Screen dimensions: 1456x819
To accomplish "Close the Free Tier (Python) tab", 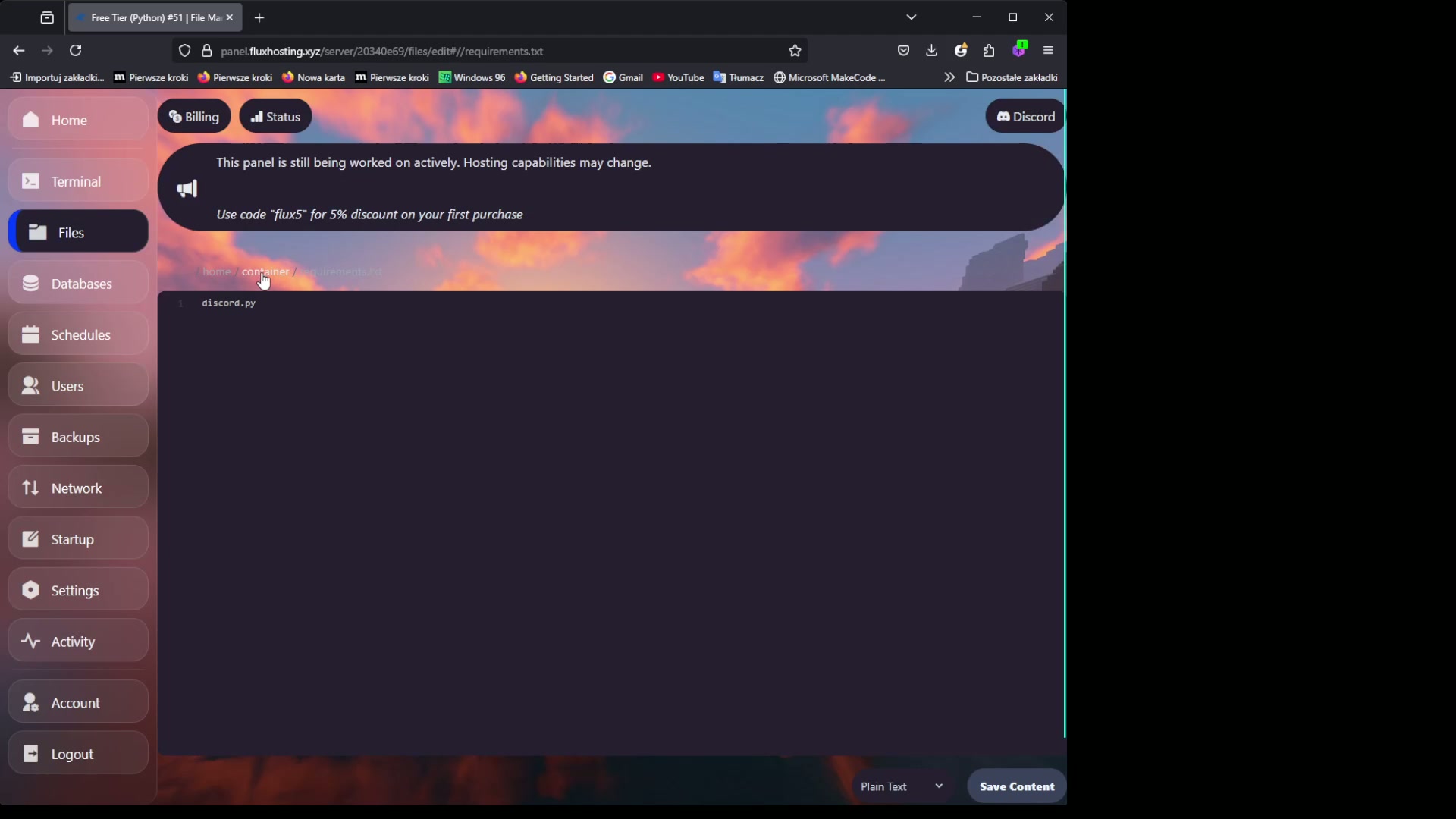I will [230, 17].
